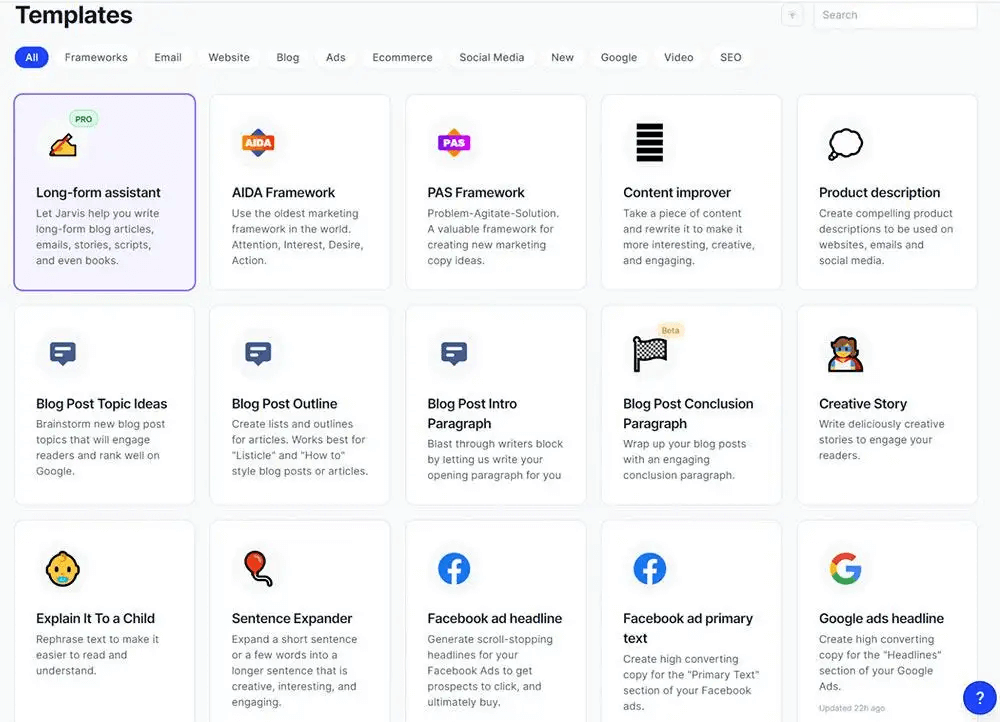Click the small arrow icon beside the search bar
1000x722 pixels.
tap(792, 15)
